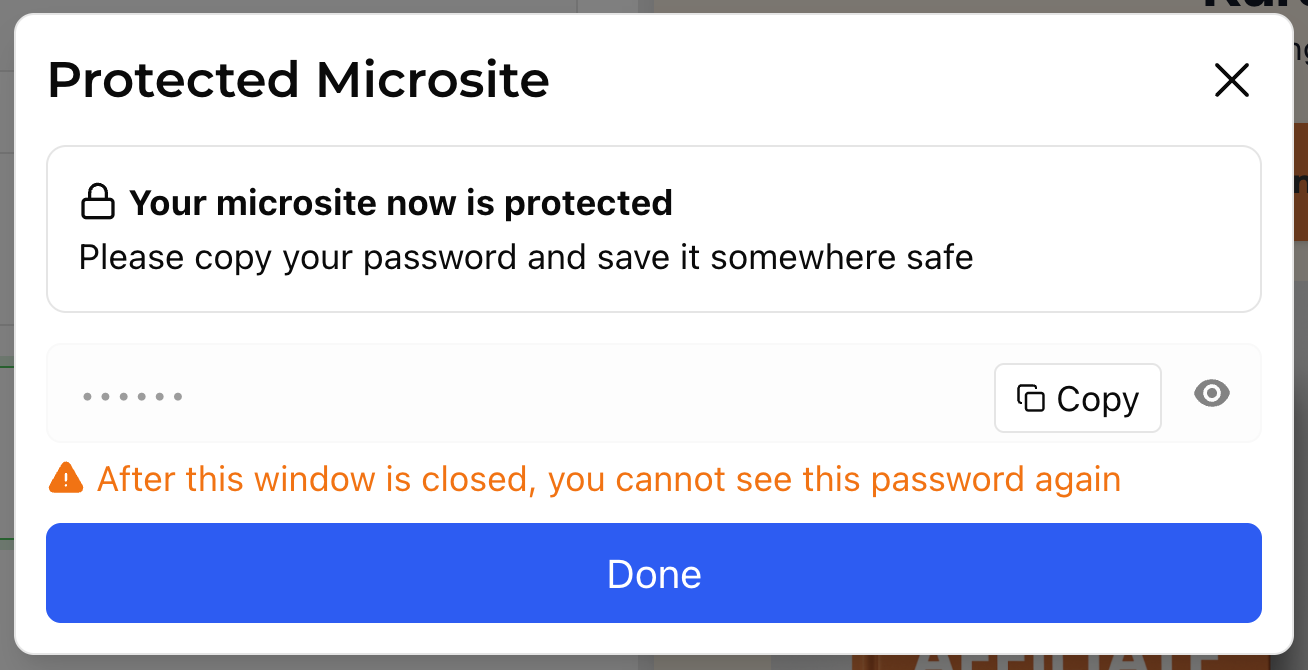This screenshot has height=670, width=1308.
Task: Toggle password visibility with the eye icon
Action: [1212, 394]
